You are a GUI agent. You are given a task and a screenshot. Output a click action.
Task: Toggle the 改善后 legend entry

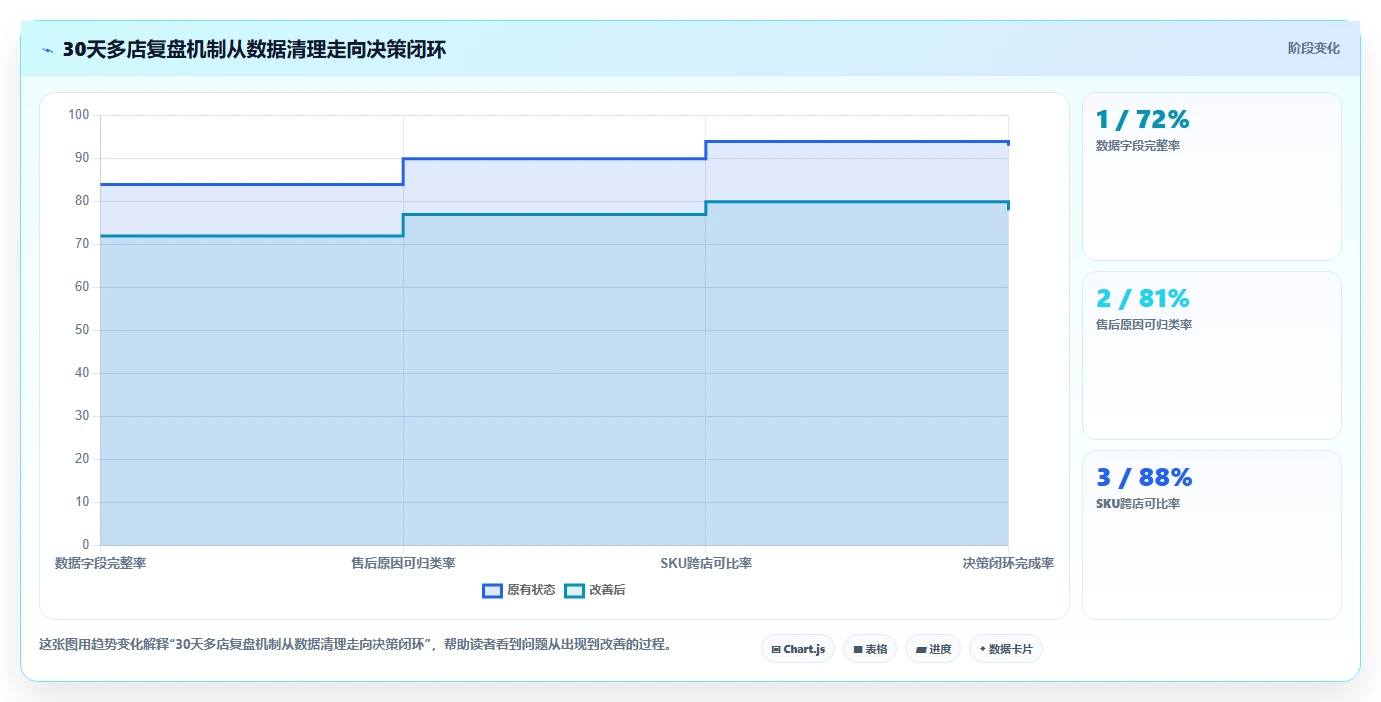tap(595, 590)
